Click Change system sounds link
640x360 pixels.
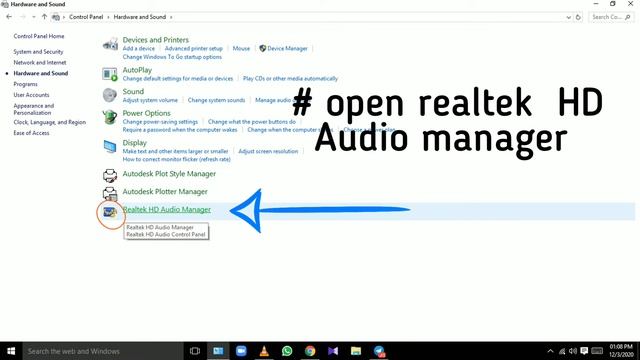(x=216, y=100)
